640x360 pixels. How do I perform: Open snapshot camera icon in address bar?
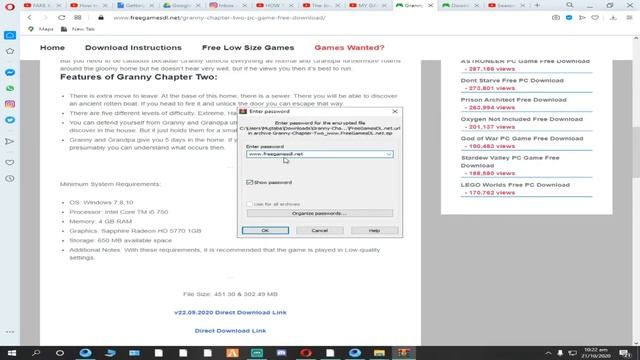[556, 18]
